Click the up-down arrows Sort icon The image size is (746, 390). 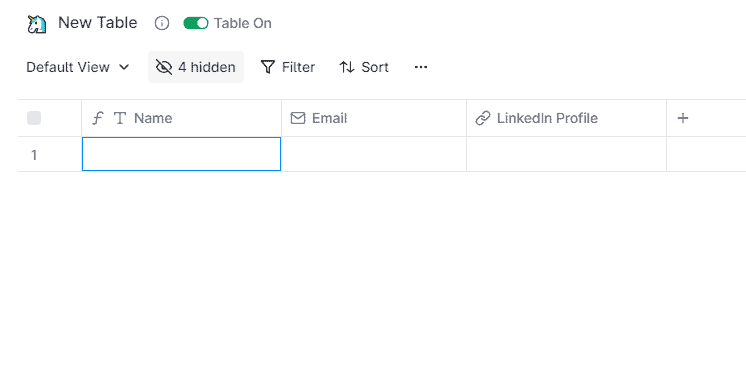point(347,67)
